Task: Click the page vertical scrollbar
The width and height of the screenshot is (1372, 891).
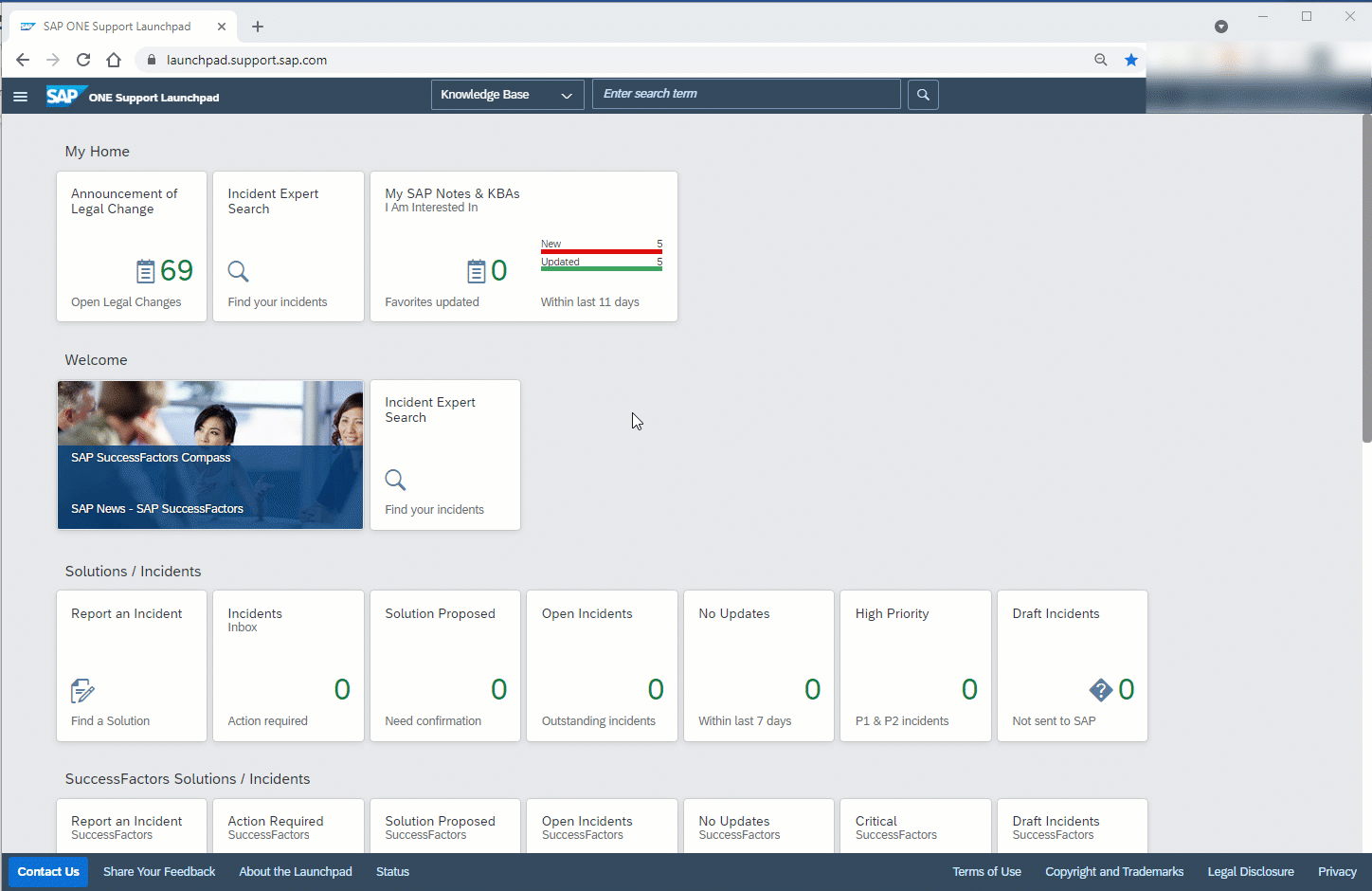Action: point(1365,284)
